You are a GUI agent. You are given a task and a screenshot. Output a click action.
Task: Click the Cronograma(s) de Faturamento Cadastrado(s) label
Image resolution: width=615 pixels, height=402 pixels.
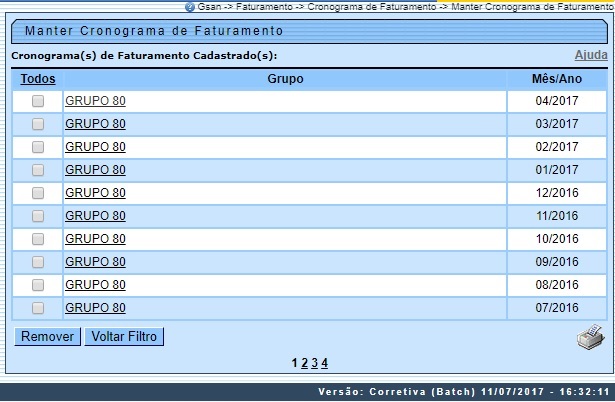tap(144, 56)
